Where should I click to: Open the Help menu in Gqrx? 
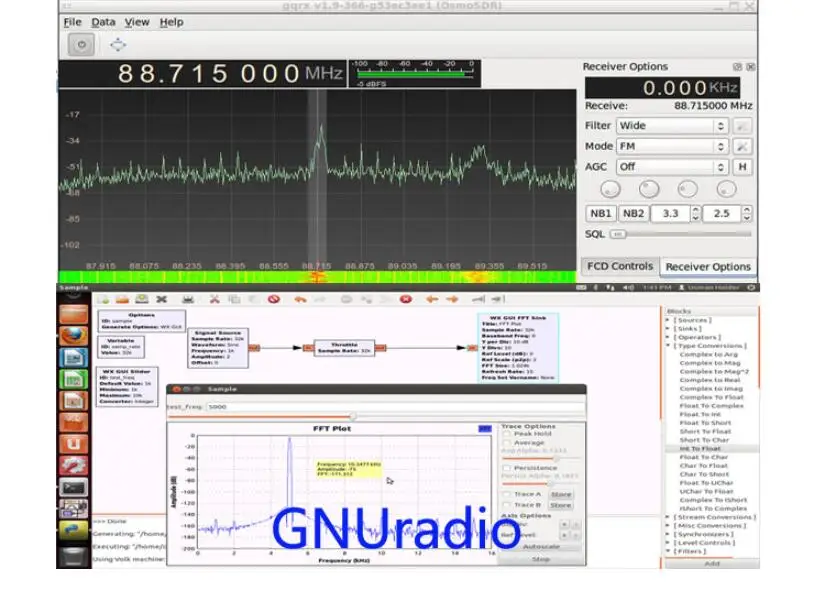pos(171,22)
